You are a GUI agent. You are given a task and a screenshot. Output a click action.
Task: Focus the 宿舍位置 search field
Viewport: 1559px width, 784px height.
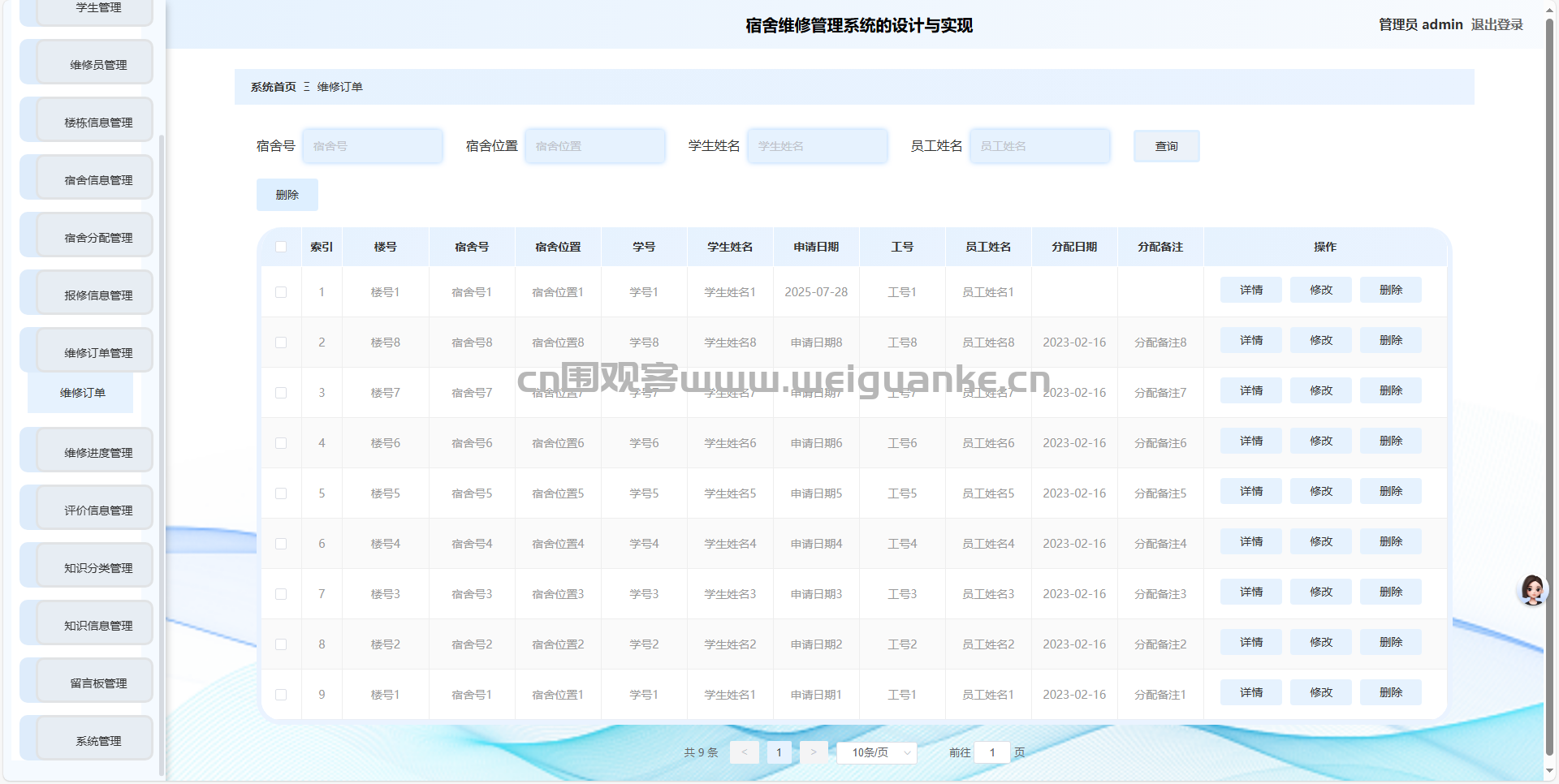point(595,146)
